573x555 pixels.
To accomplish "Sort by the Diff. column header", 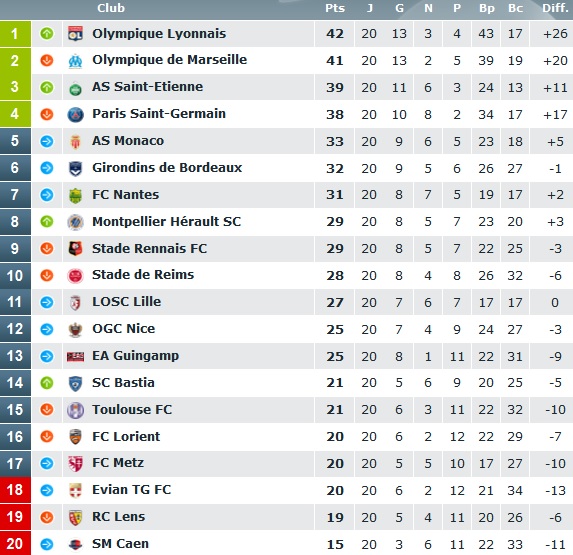I will tap(555, 8).
